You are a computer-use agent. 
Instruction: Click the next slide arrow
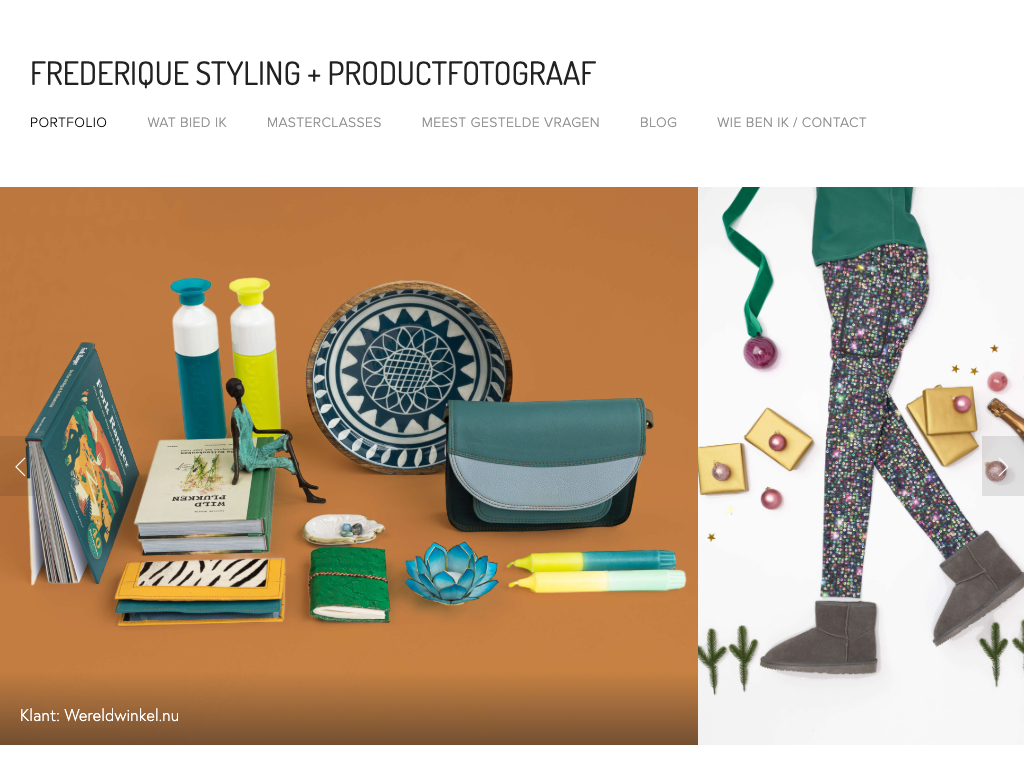pos(1002,466)
